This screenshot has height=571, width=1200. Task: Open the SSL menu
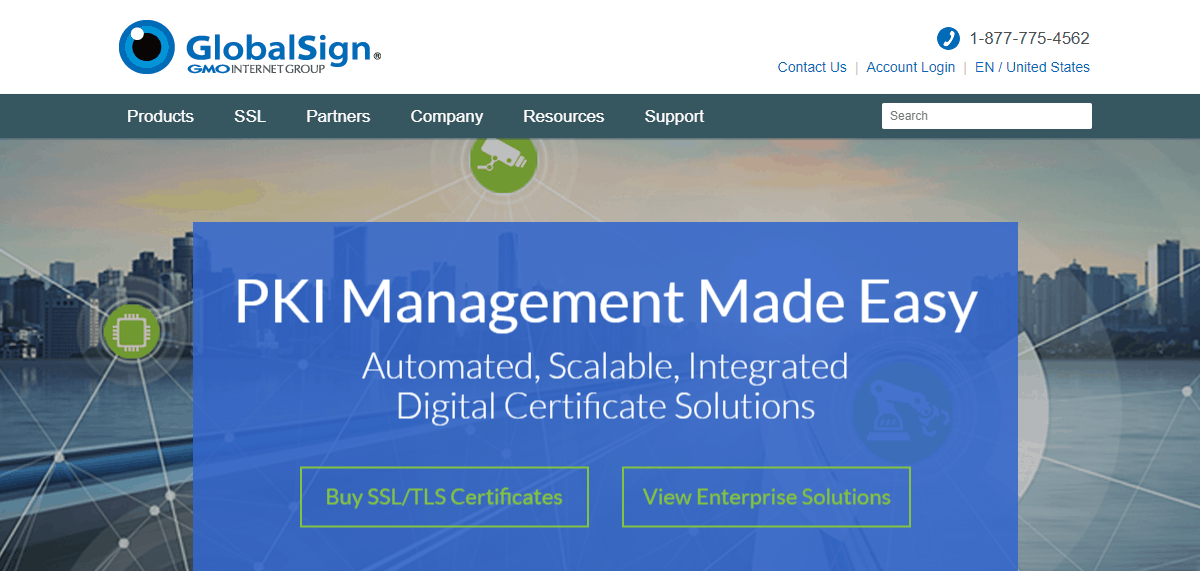pyautogui.click(x=250, y=116)
